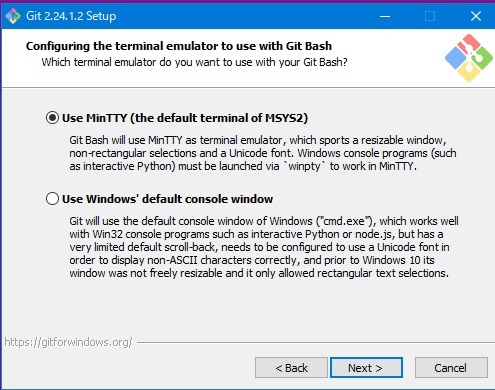The width and height of the screenshot is (495, 390).
Task: Click the empty area below the console options
Action: 248,308
